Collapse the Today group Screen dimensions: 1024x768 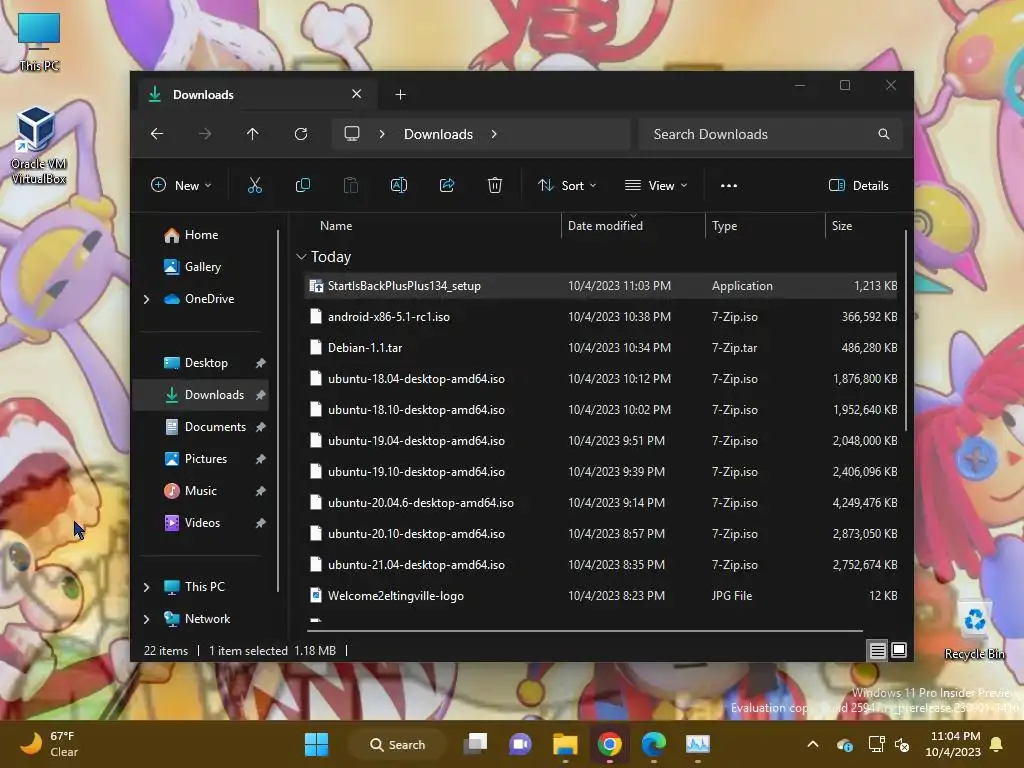pyautogui.click(x=301, y=257)
